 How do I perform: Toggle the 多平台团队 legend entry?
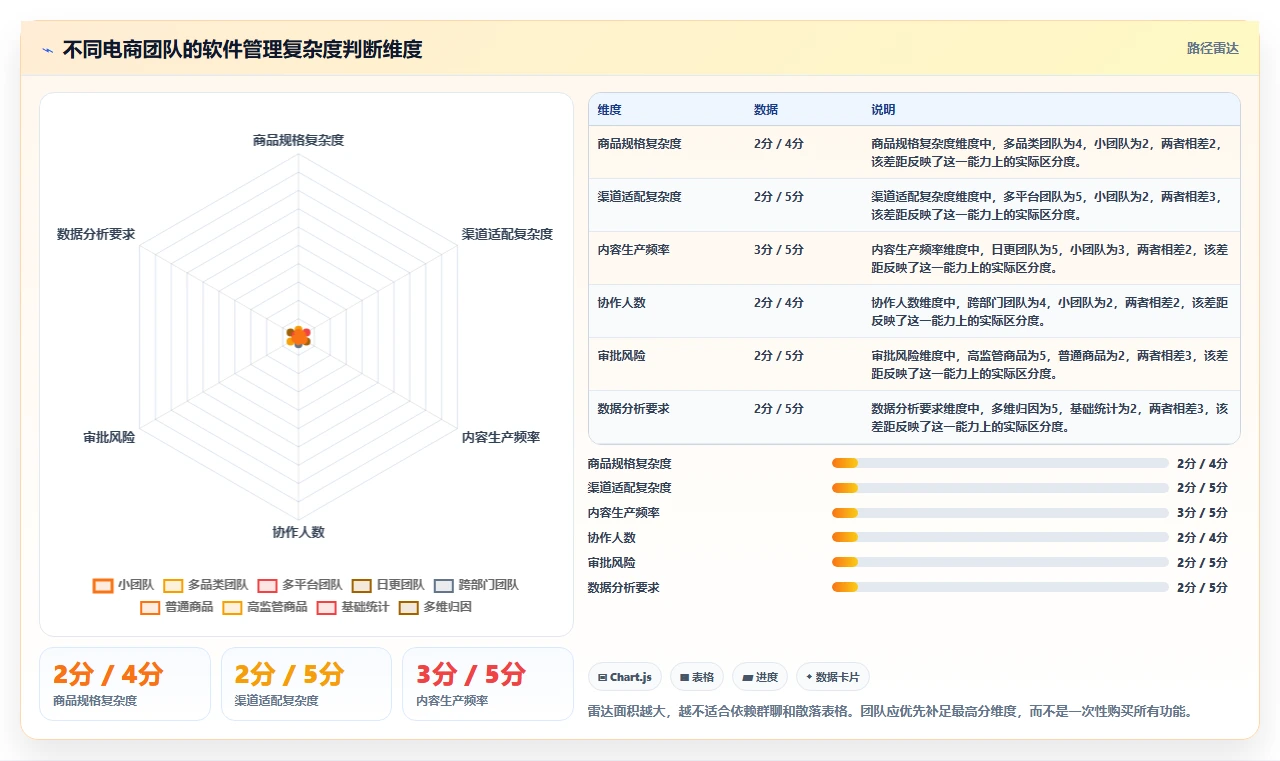[x=299, y=585]
